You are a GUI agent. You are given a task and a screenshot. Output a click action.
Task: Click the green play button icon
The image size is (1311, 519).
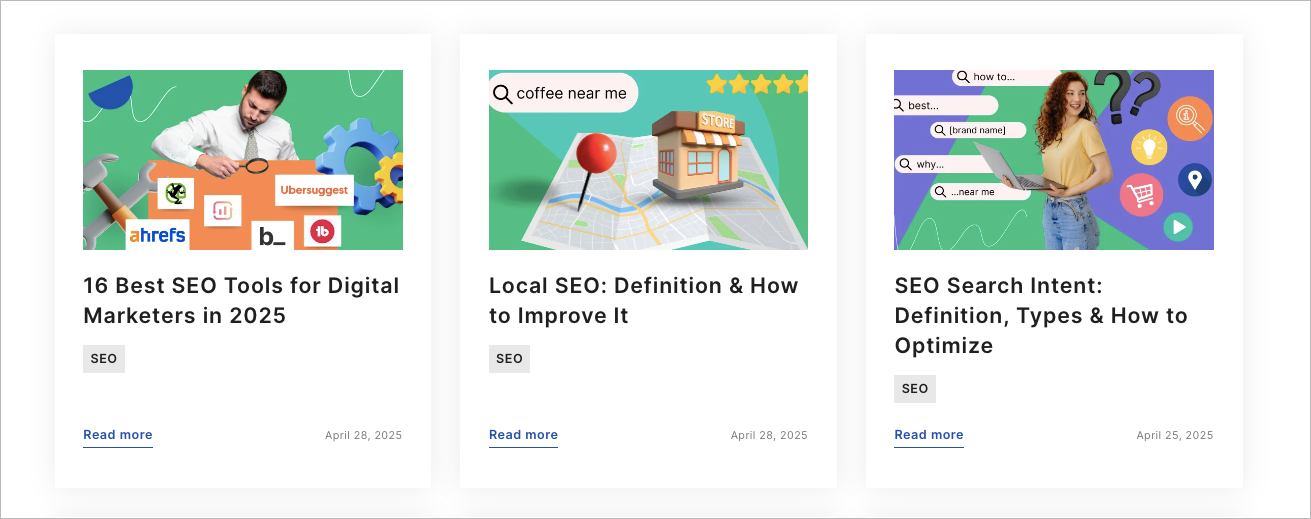(1179, 227)
